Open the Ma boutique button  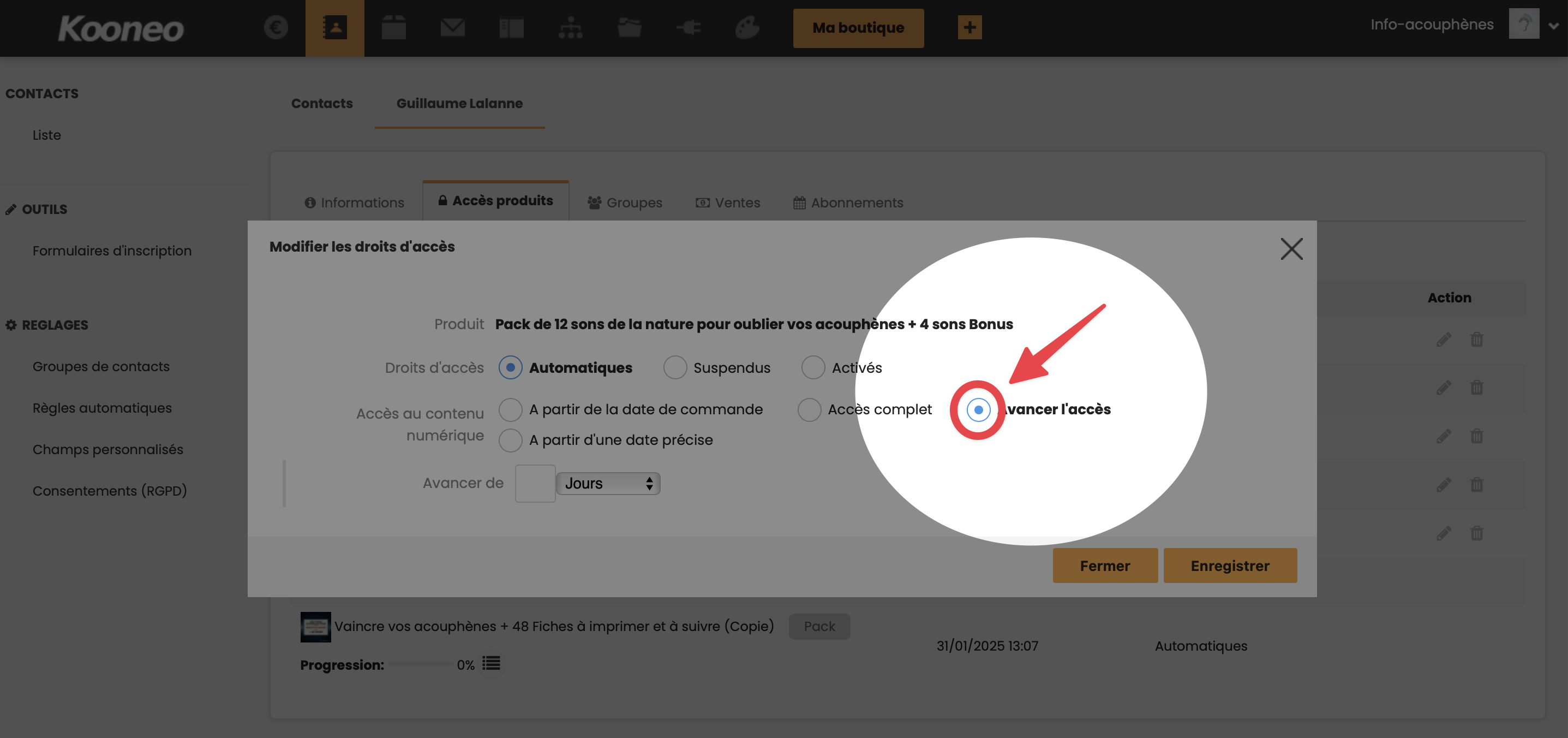pyautogui.click(x=858, y=28)
